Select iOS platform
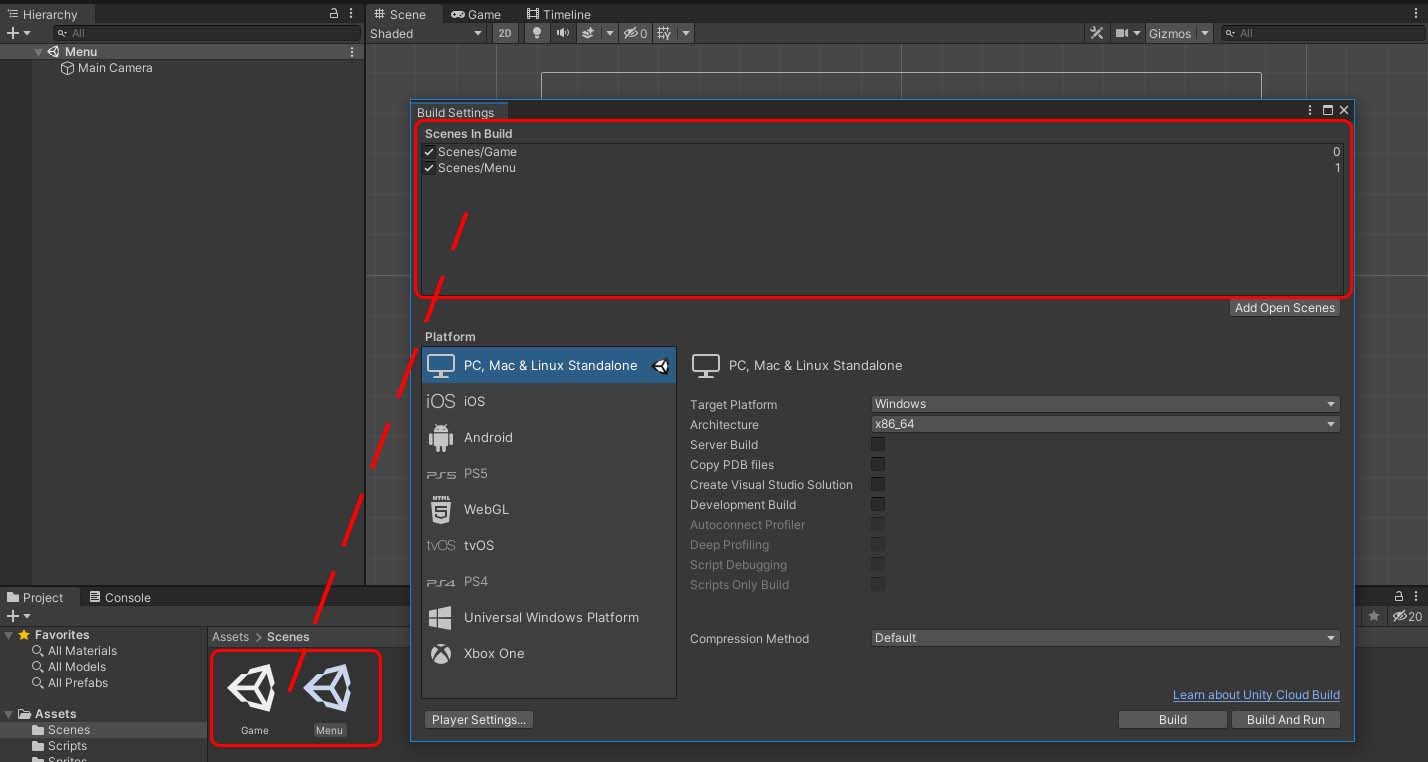The image size is (1428, 762). click(549, 401)
